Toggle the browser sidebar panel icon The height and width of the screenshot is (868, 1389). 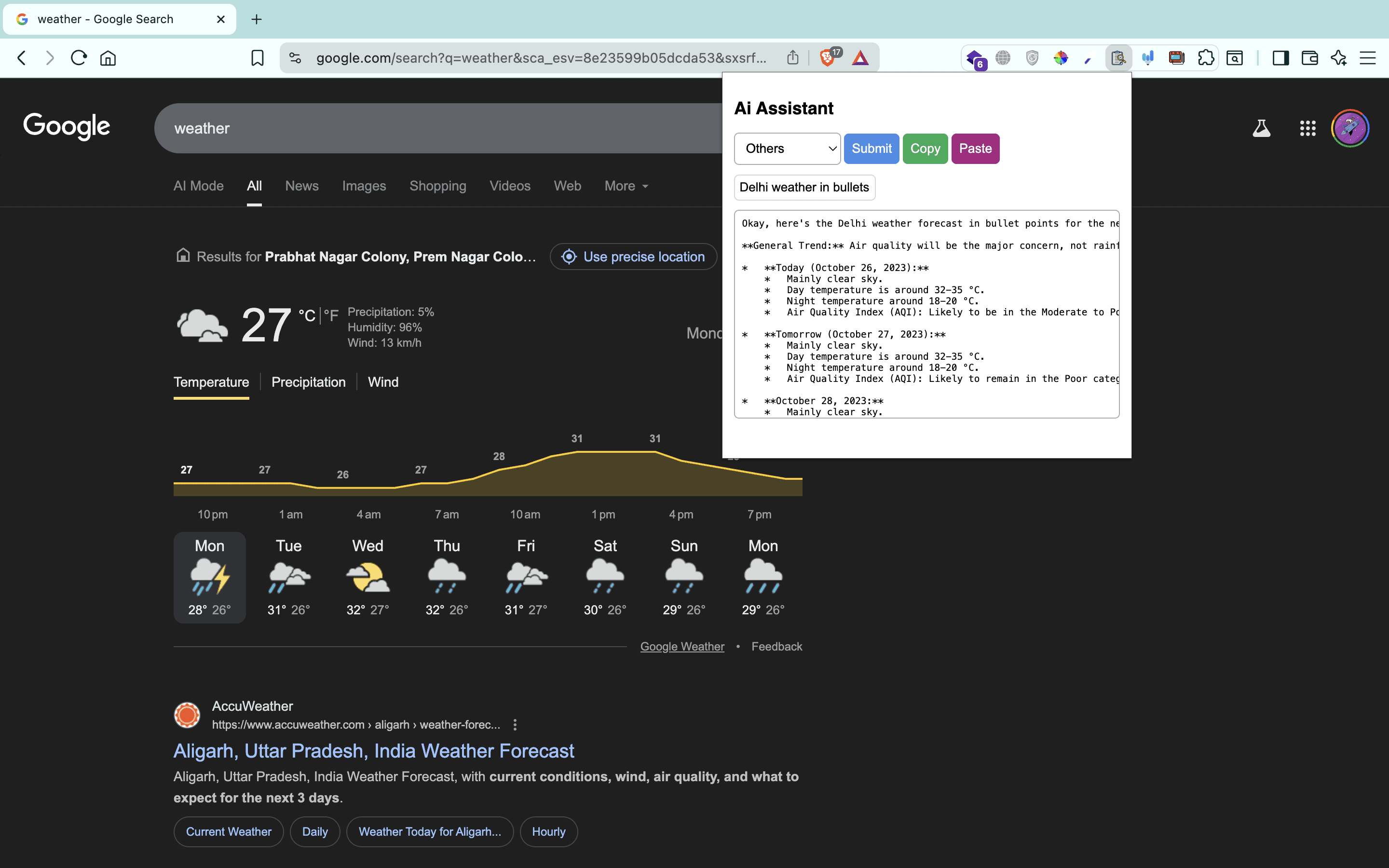1280,58
